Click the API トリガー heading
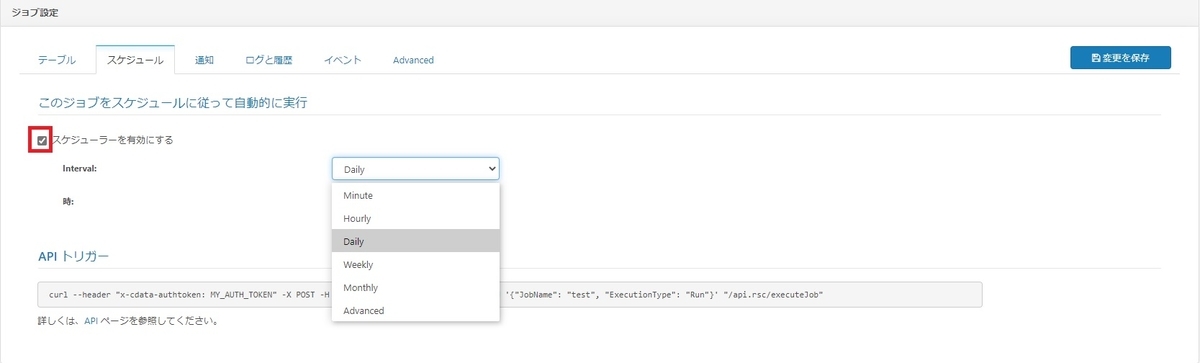The width and height of the screenshot is (1200, 363). point(73,256)
